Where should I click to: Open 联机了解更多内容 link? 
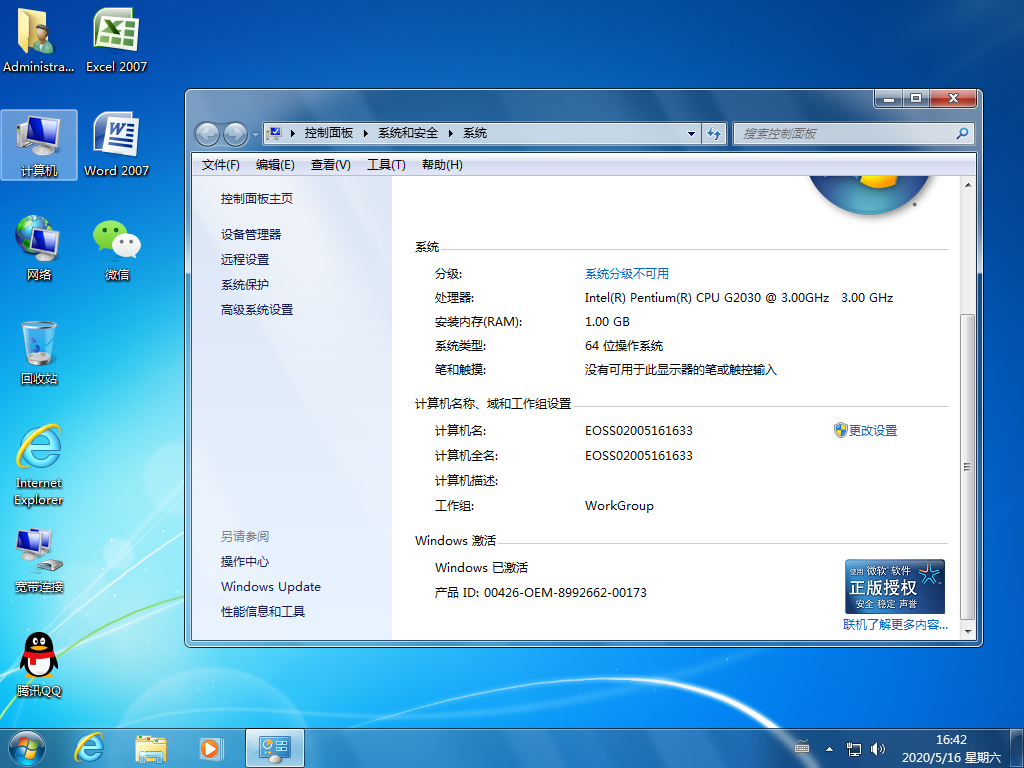point(895,625)
